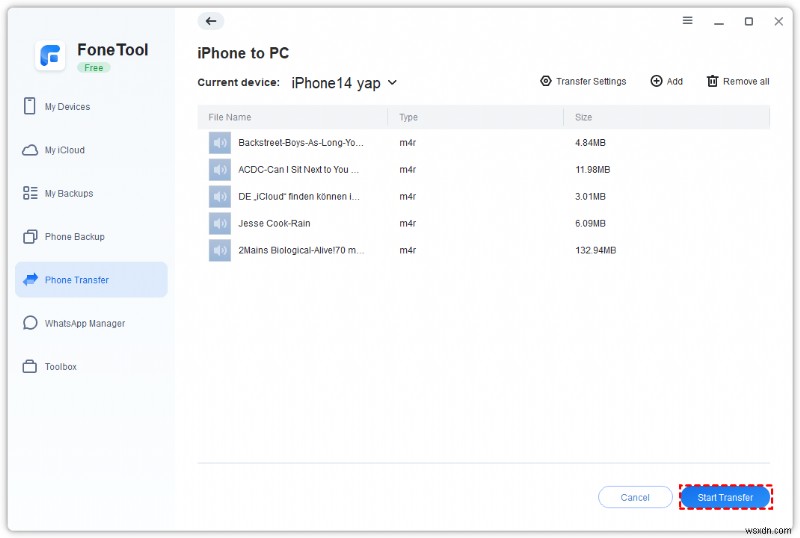Click the 2Mains Biological audio icon
This screenshot has height=538, width=800.
point(219,250)
